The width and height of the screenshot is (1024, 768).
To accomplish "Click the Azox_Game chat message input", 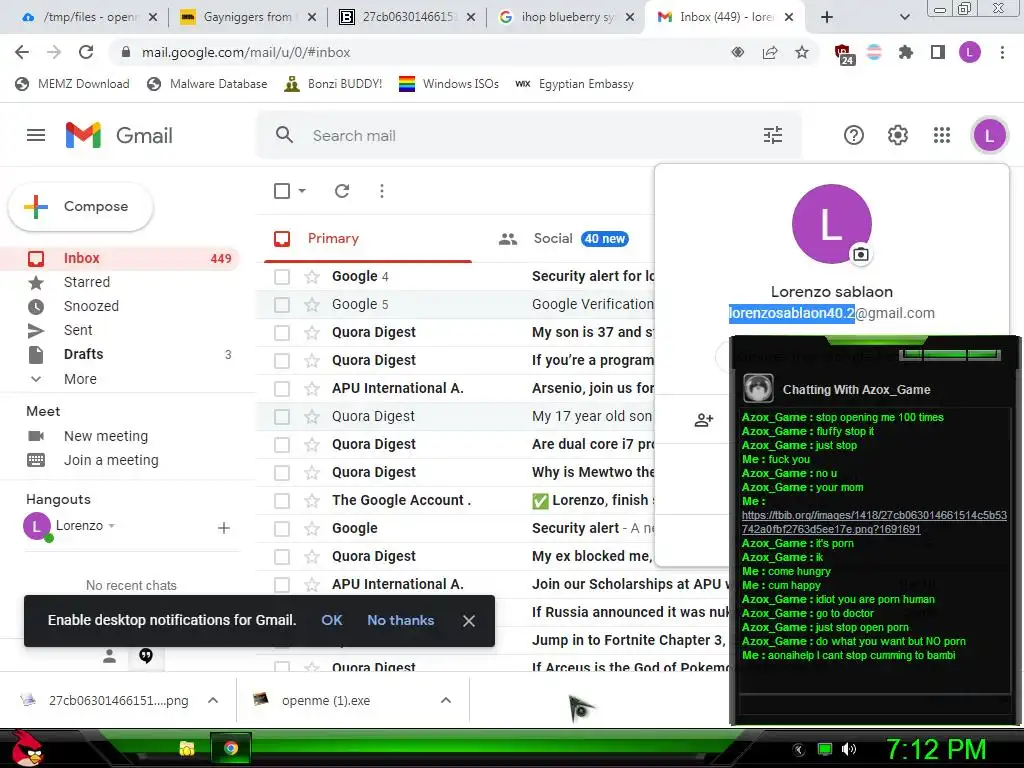I will [874, 704].
